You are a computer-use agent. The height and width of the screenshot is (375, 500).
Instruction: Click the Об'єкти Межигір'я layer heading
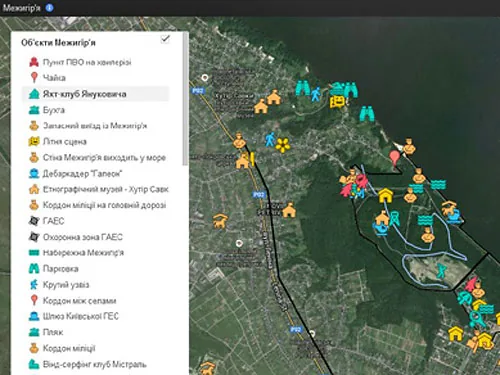58,43
